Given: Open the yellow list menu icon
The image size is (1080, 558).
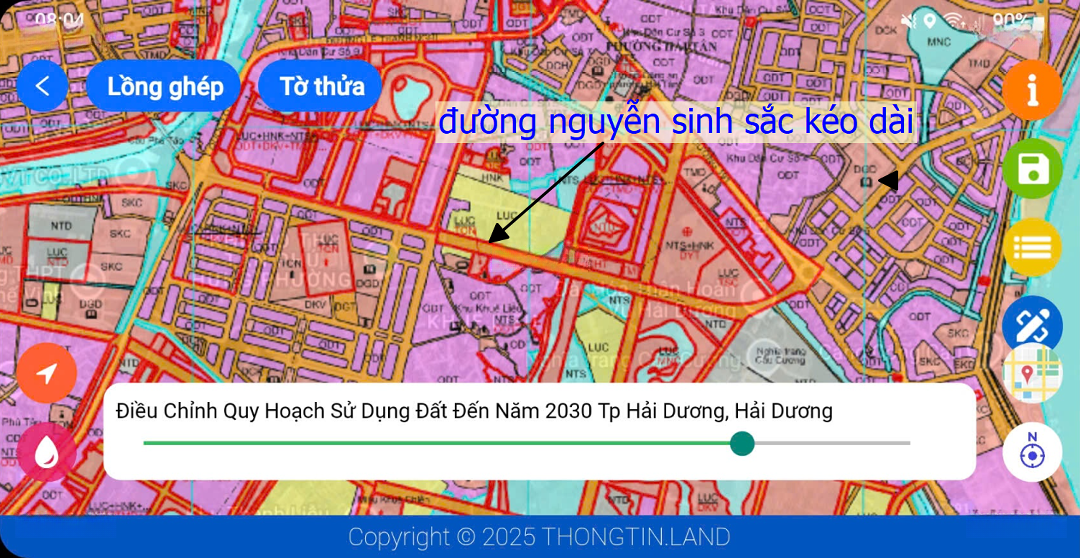Looking at the screenshot, I should point(1032,247).
